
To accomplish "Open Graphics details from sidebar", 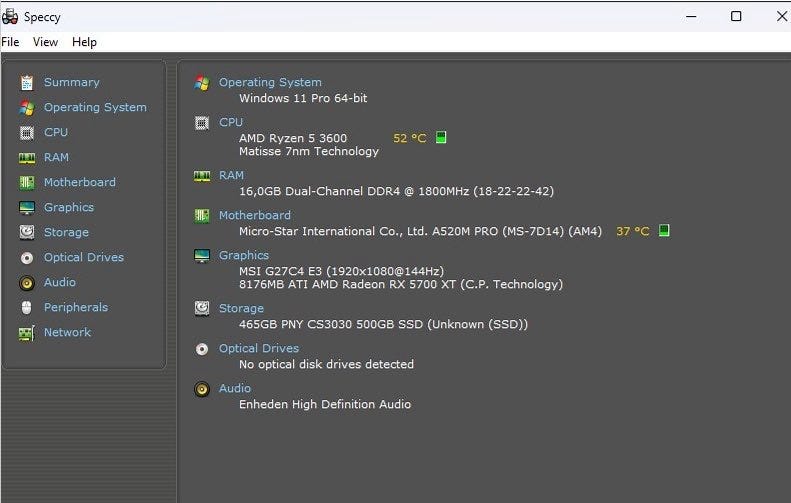I will pyautogui.click(x=69, y=207).
